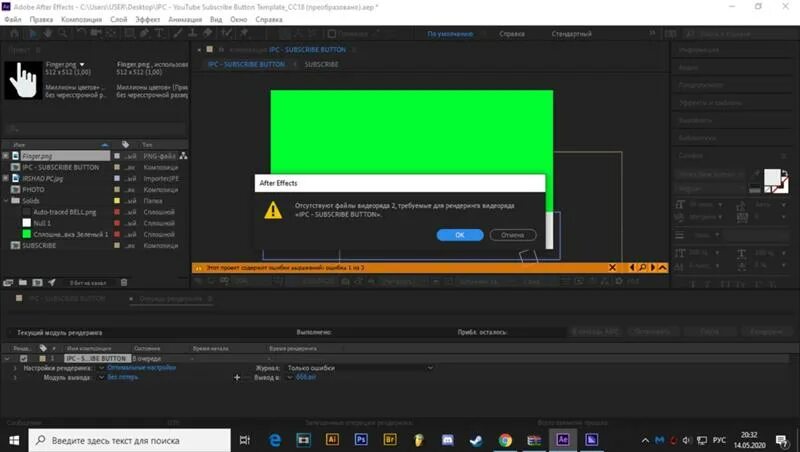Screen dimensions: 800x452
Task: Open Adobe Bridge from taskbar
Action: 390,440
